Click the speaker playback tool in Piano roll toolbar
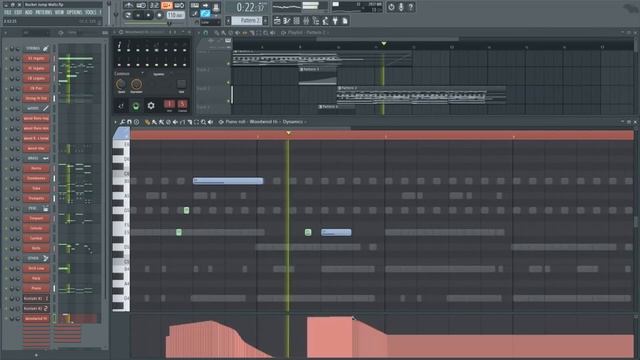The width and height of the screenshot is (640, 360). click(x=211, y=122)
